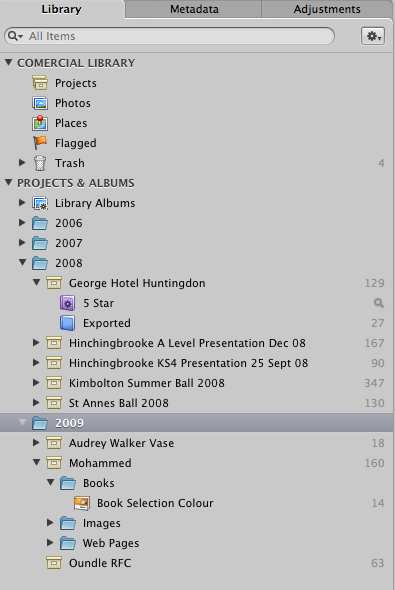Click the Books folder icon

click(68, 483)
